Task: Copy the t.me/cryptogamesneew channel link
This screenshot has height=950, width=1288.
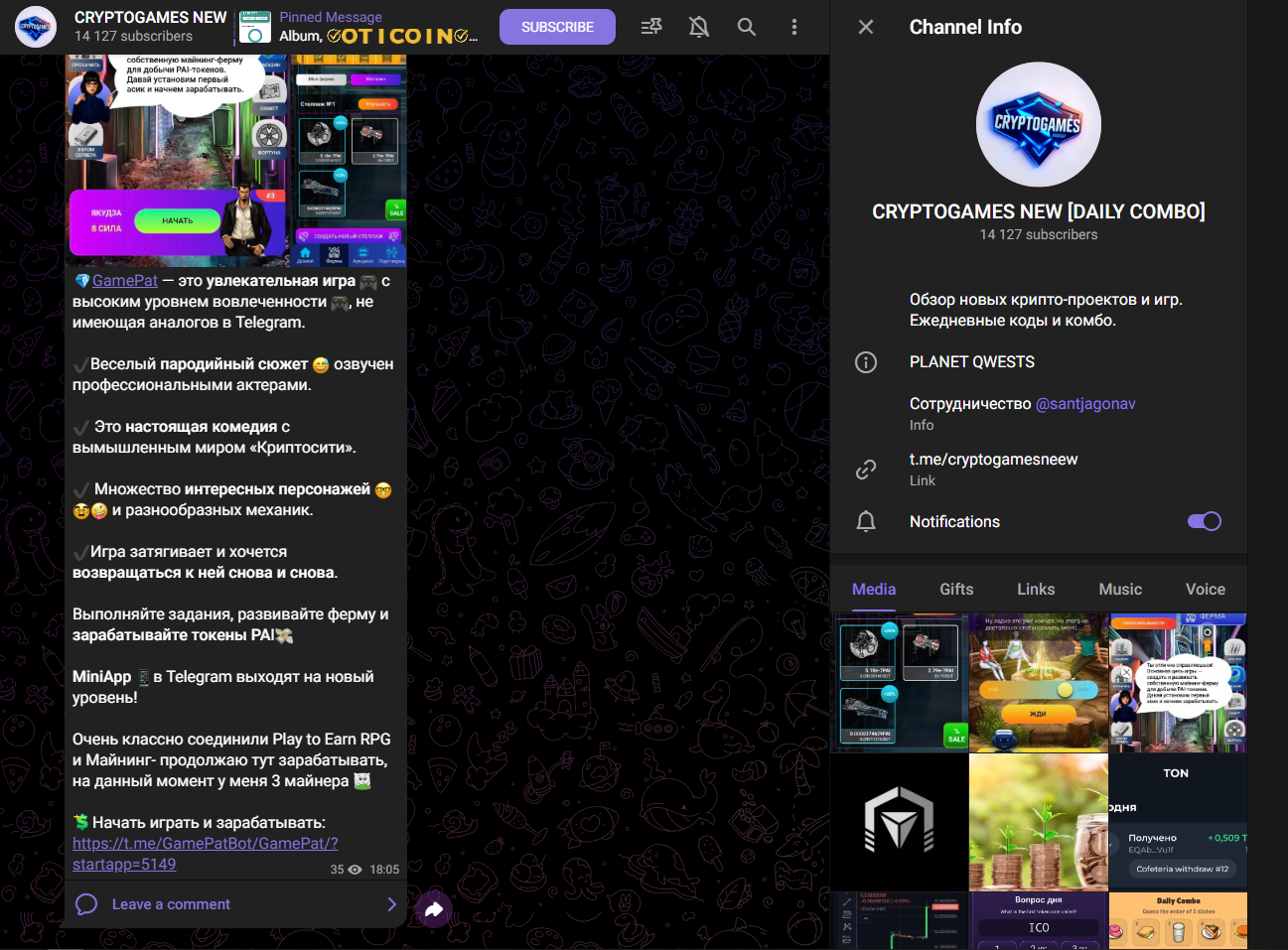Action: (x=993, y=460)
